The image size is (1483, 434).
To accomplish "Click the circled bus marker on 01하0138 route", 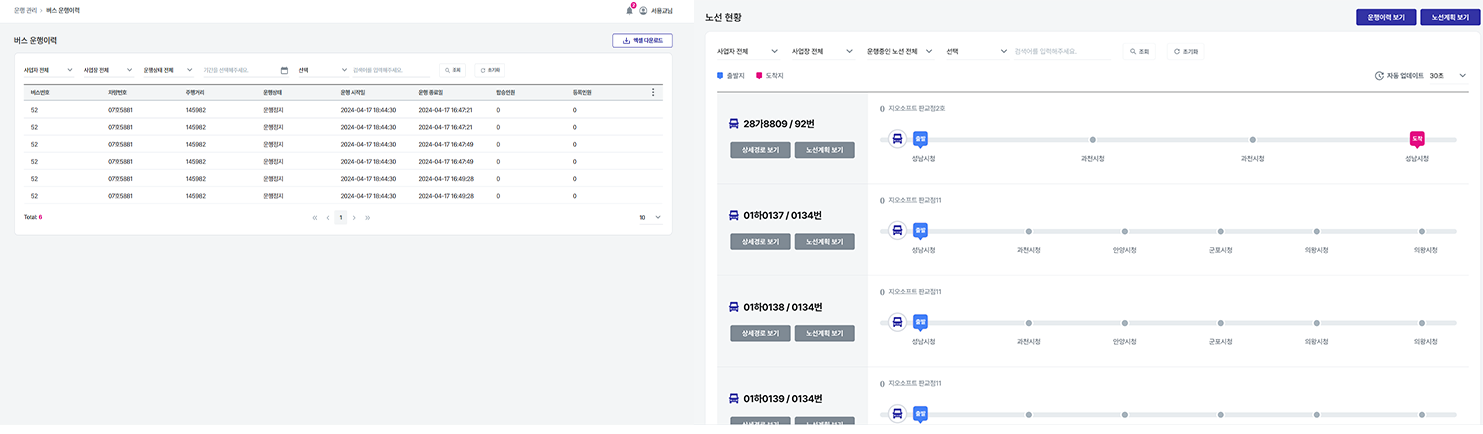I will (x=897, y=322).
